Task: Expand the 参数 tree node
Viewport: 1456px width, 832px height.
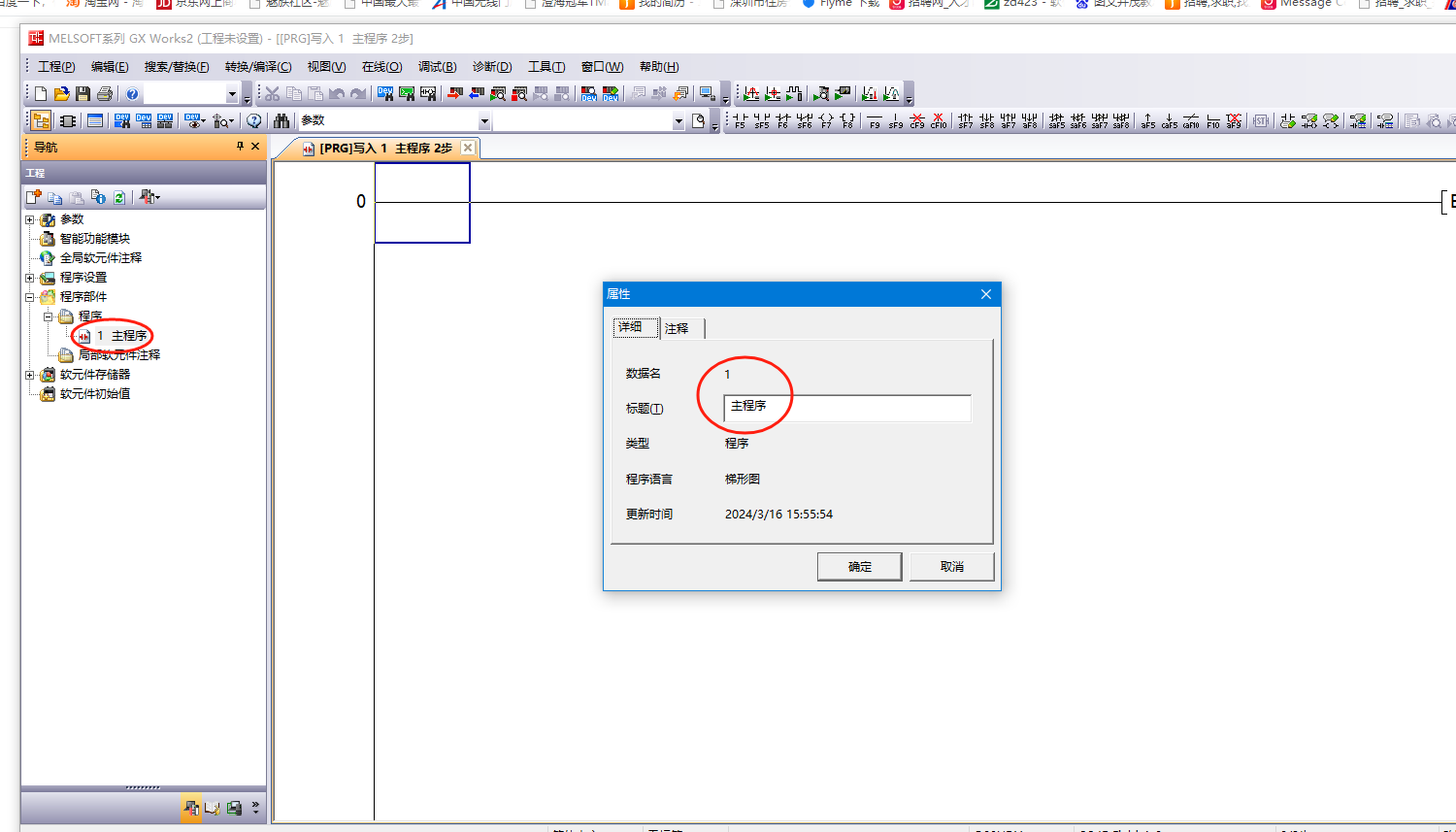Action: [x=30, y=220]
